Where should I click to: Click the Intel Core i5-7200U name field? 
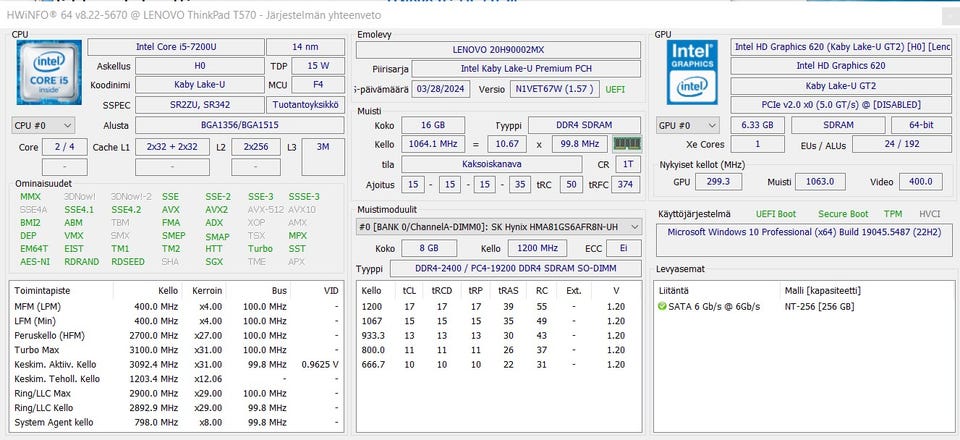pos(176,47)
